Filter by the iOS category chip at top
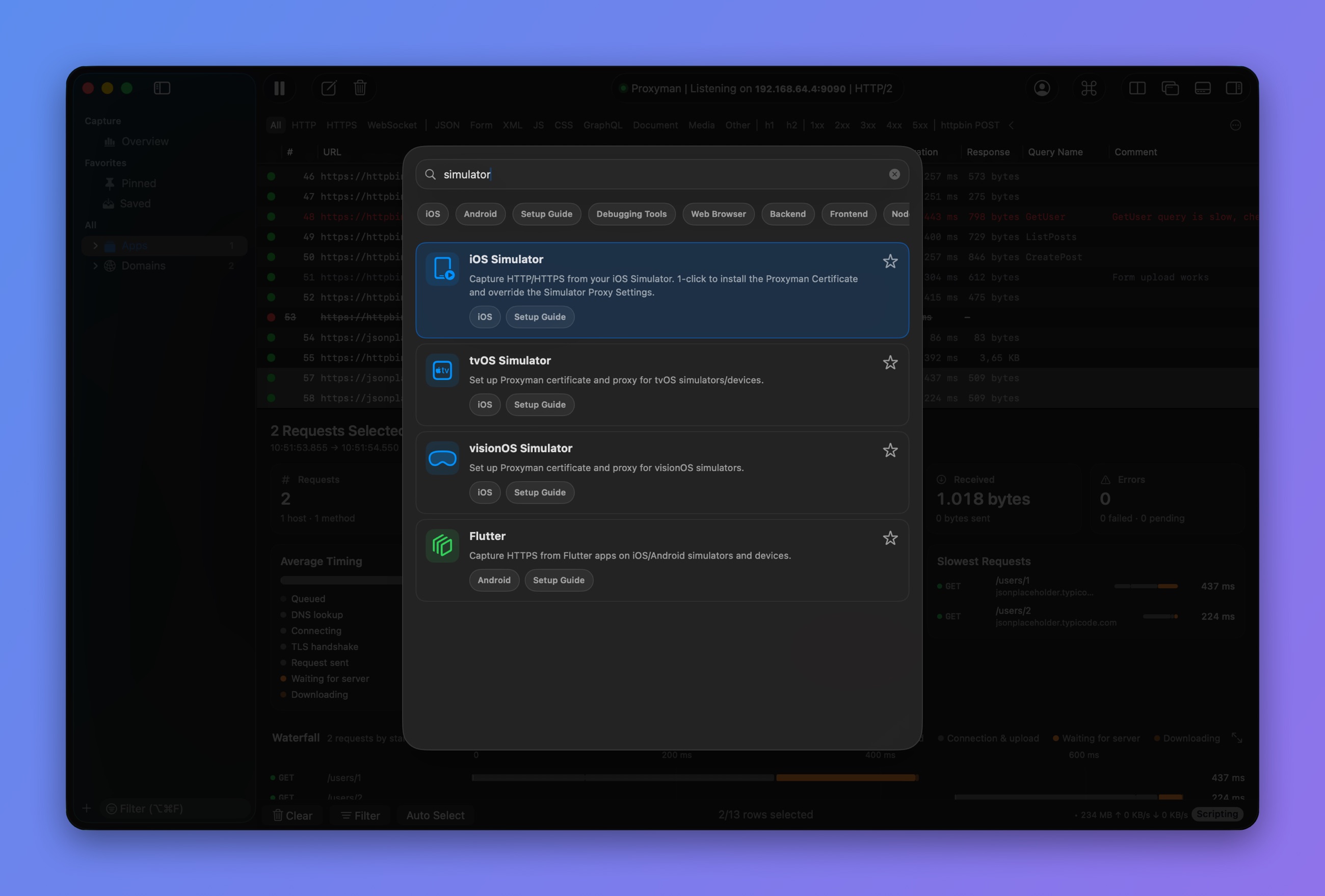The width and height of the screenshot is (1325, 896). tap(433, 214)
